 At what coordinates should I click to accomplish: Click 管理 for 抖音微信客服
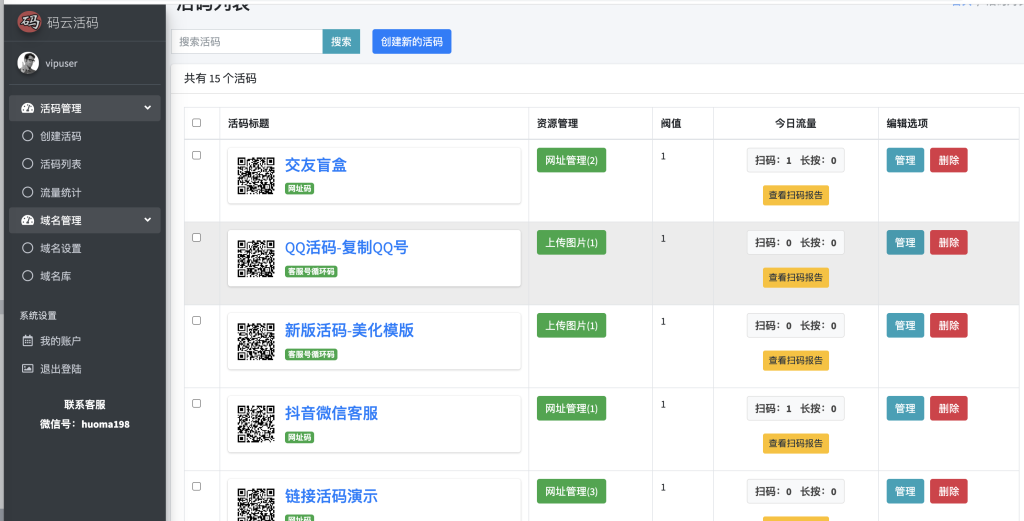(x=905, y=408)
